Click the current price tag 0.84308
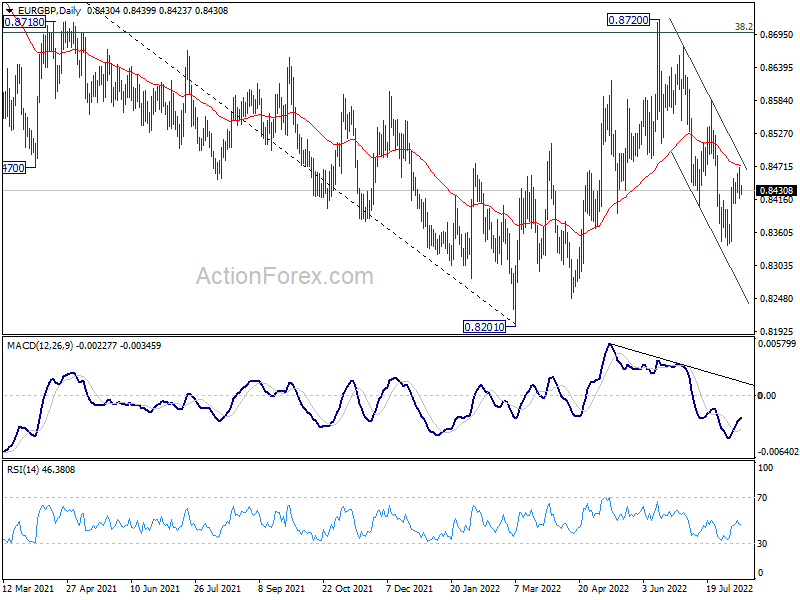 [x=777, y=191]
